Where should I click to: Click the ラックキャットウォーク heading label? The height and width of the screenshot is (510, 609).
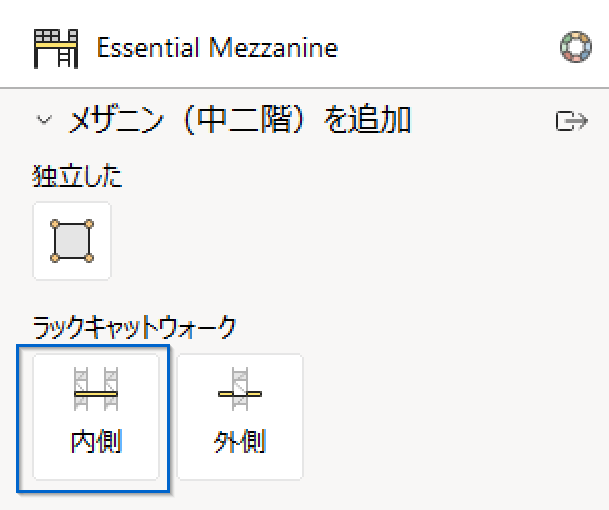[134, 327]
